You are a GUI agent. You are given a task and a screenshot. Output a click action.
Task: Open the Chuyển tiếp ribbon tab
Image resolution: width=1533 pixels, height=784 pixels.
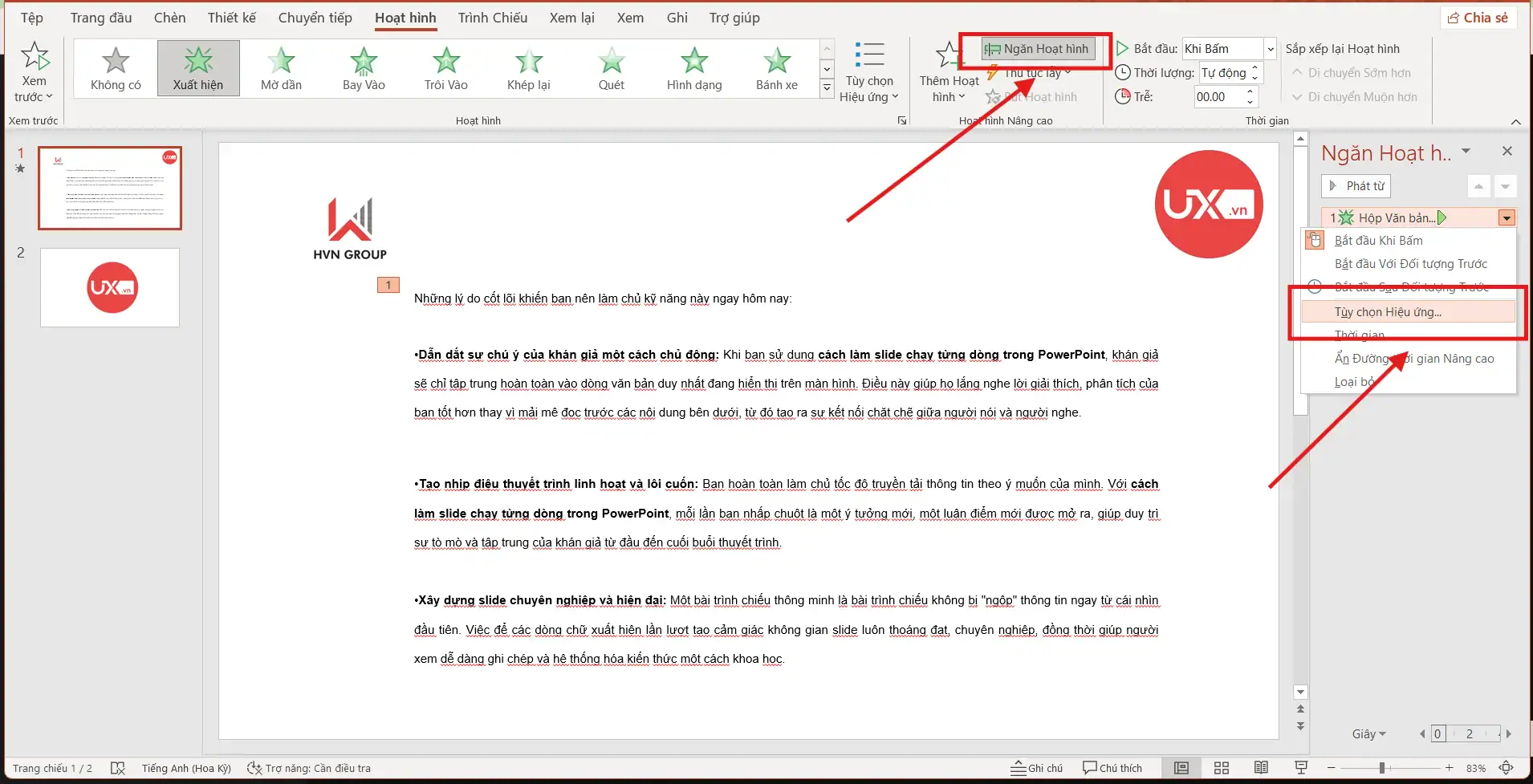[315, 18]
